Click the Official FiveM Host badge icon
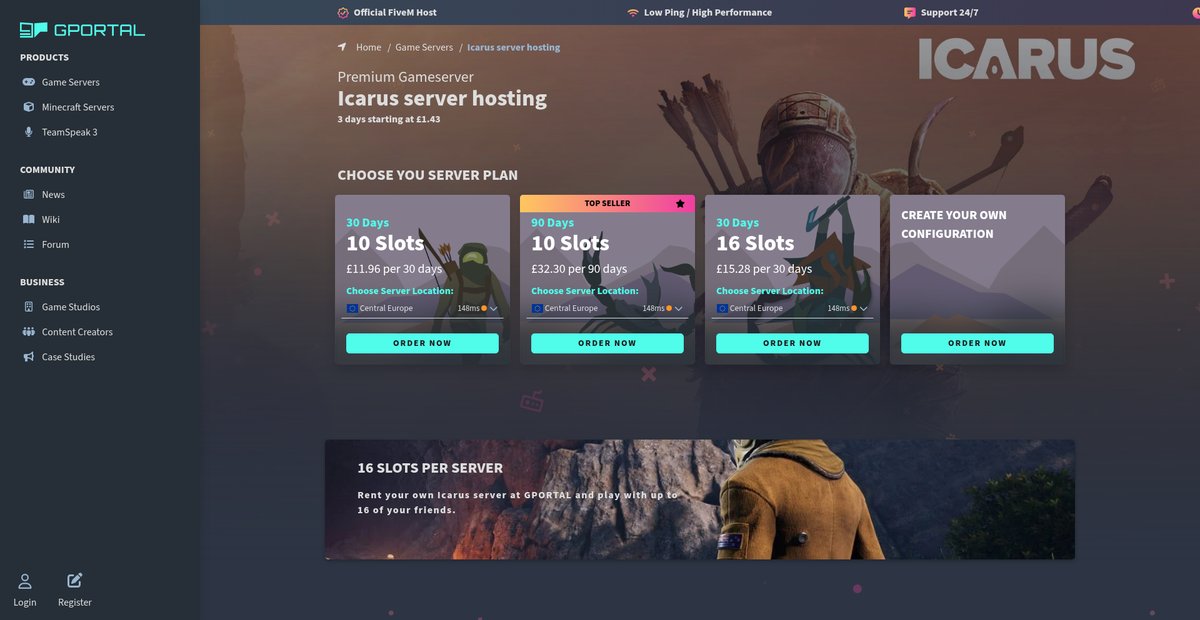 343,13
